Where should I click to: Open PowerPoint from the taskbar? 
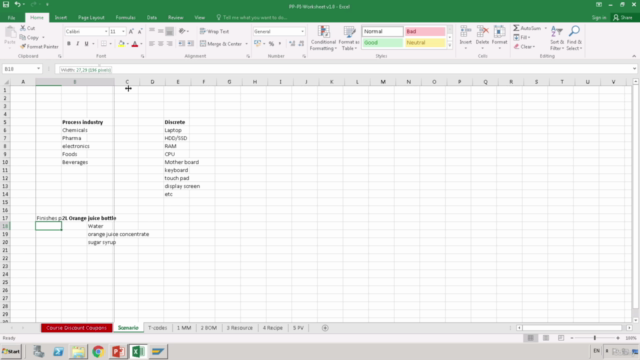tap(118, 351)
